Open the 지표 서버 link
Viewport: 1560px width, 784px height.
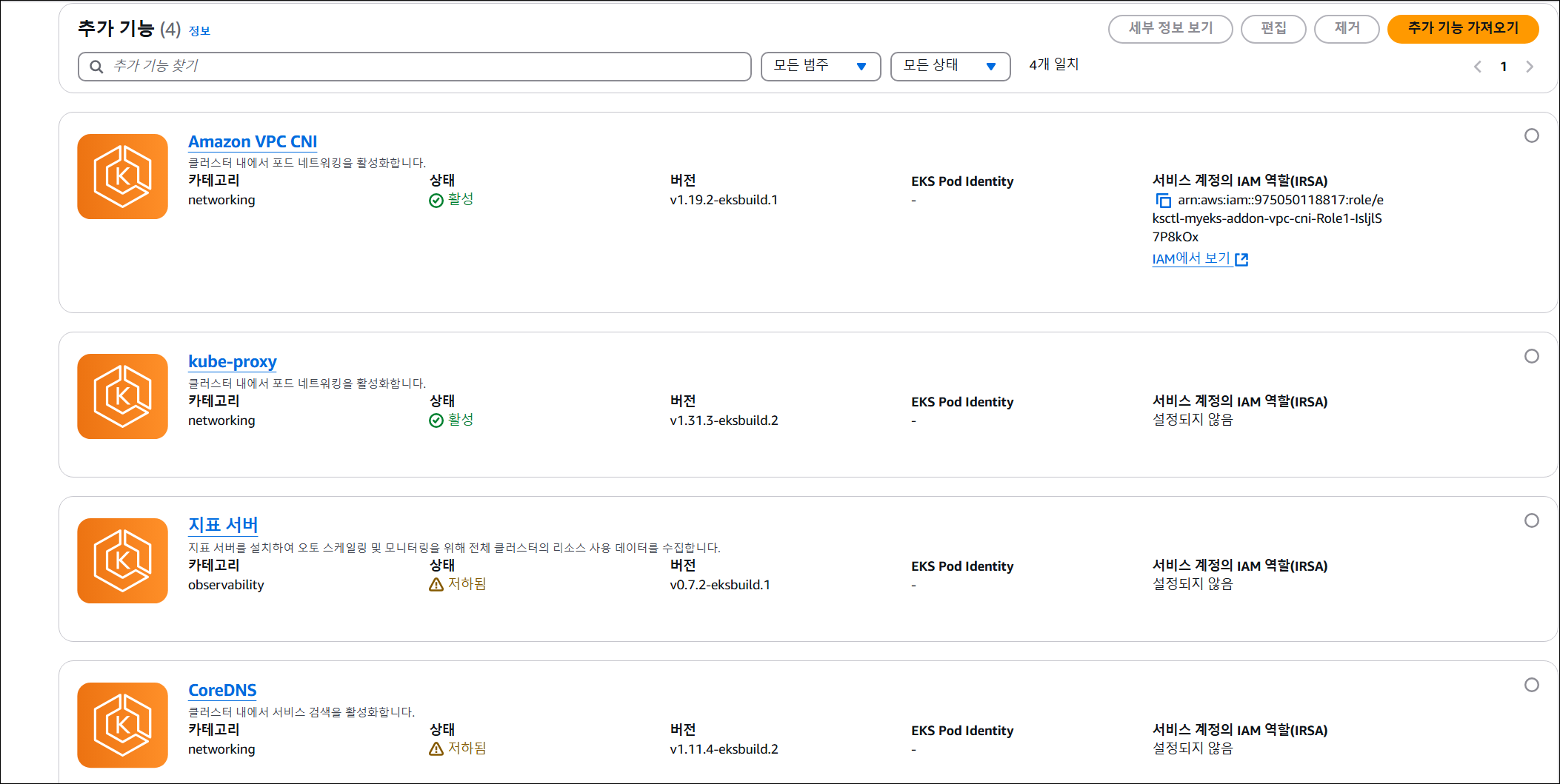(x=223, y=525)
